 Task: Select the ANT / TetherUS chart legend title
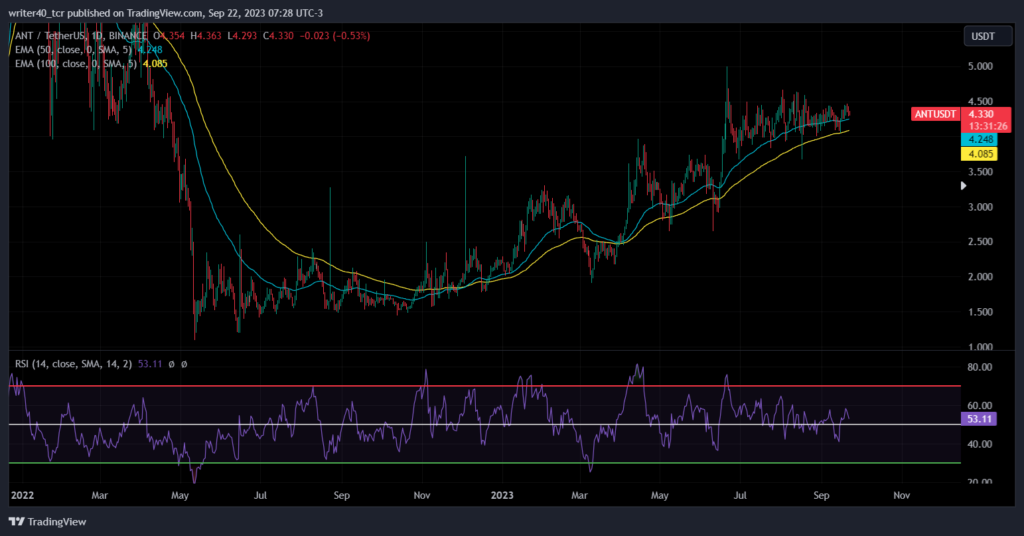click(81, 36)
